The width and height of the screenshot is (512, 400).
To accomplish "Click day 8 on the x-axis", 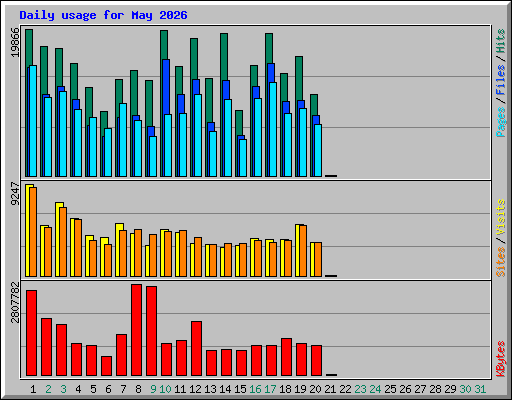I will pos(138,389).
